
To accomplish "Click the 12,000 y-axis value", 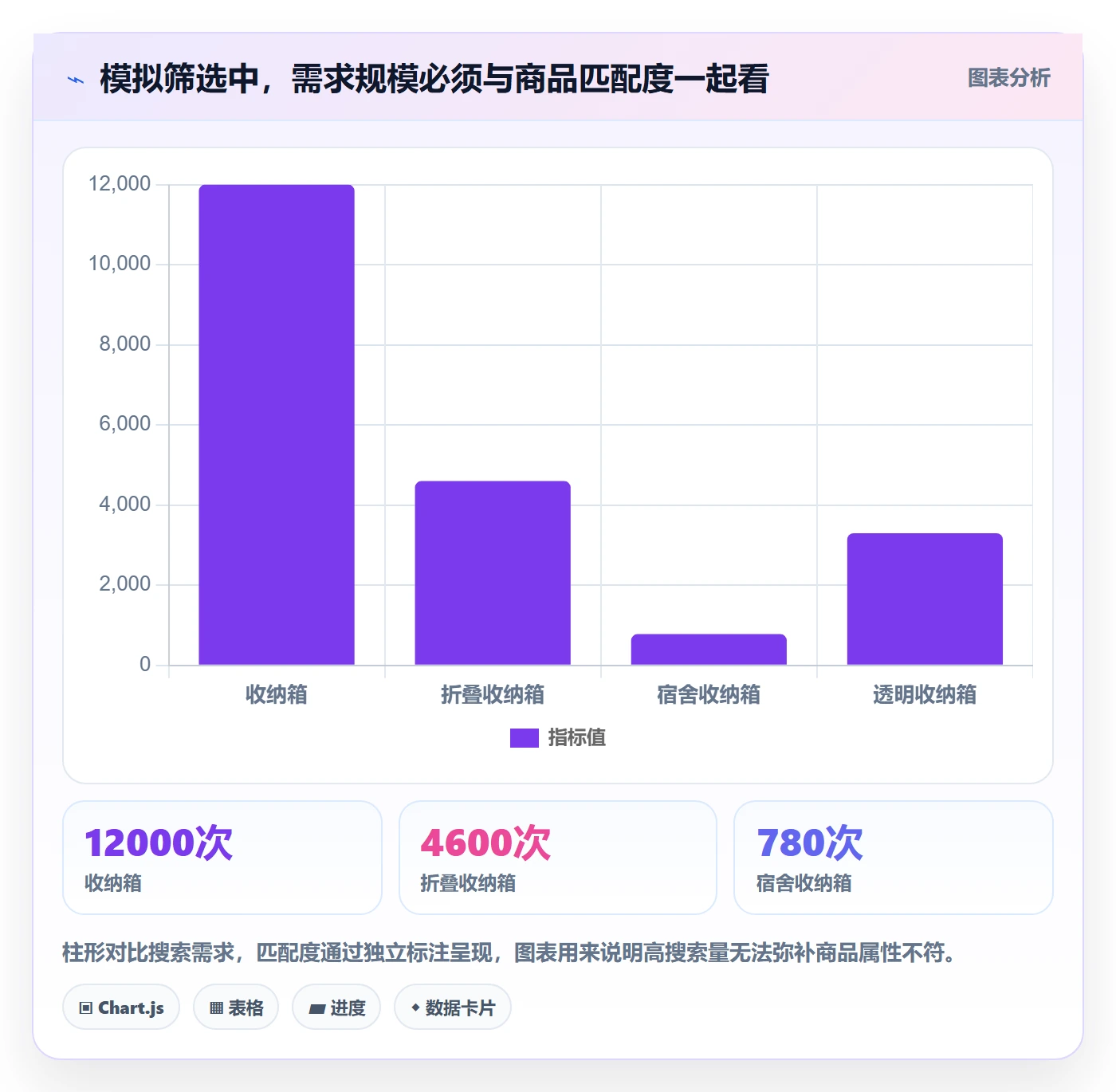I will point(120,184).
